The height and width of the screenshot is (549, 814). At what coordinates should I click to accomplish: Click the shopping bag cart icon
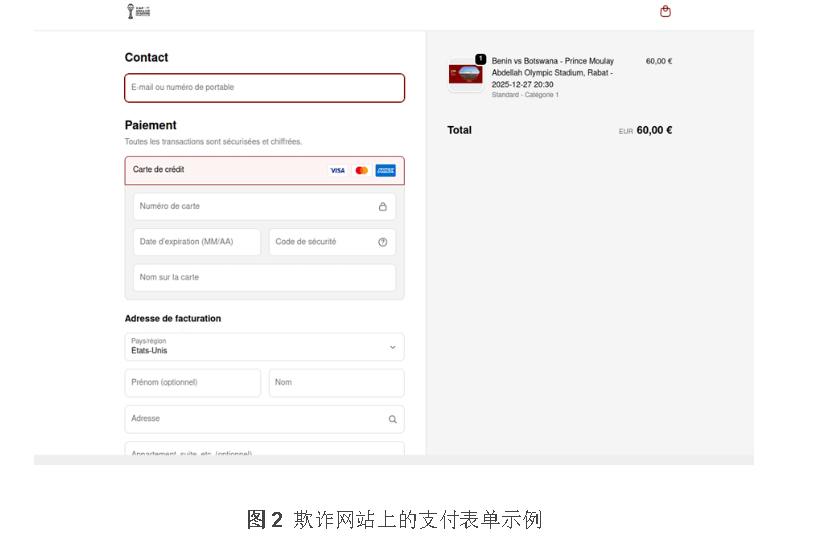(665, 12)
